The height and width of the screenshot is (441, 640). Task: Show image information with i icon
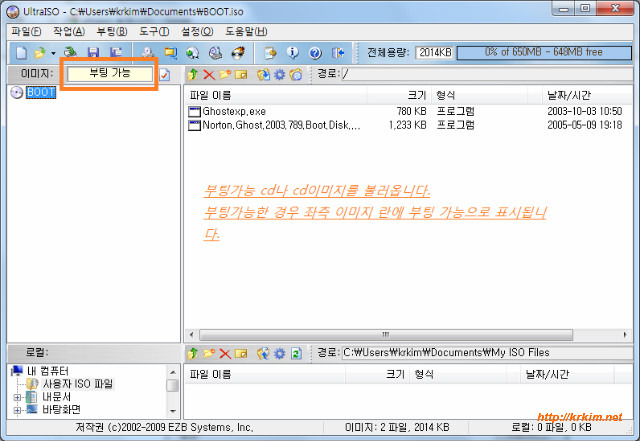(293, 53)
